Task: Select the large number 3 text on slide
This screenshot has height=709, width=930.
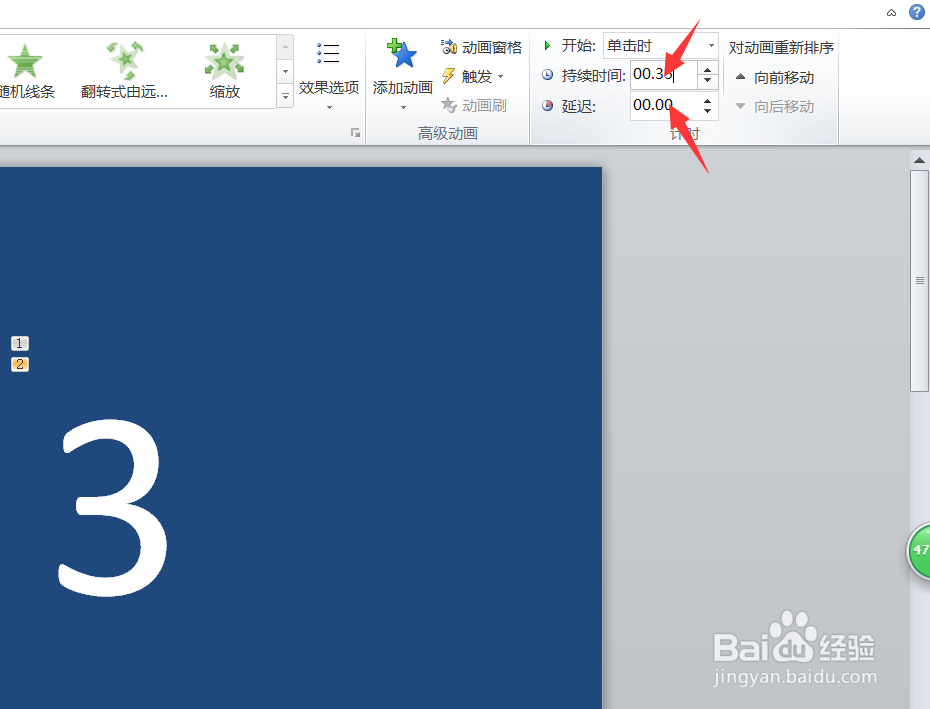Action: pos(113,508)
